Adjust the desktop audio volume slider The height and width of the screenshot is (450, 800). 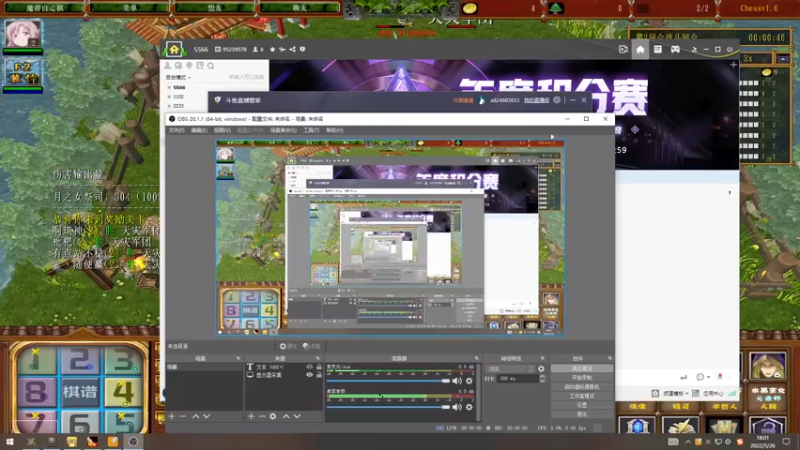click(x=388, y=407)
